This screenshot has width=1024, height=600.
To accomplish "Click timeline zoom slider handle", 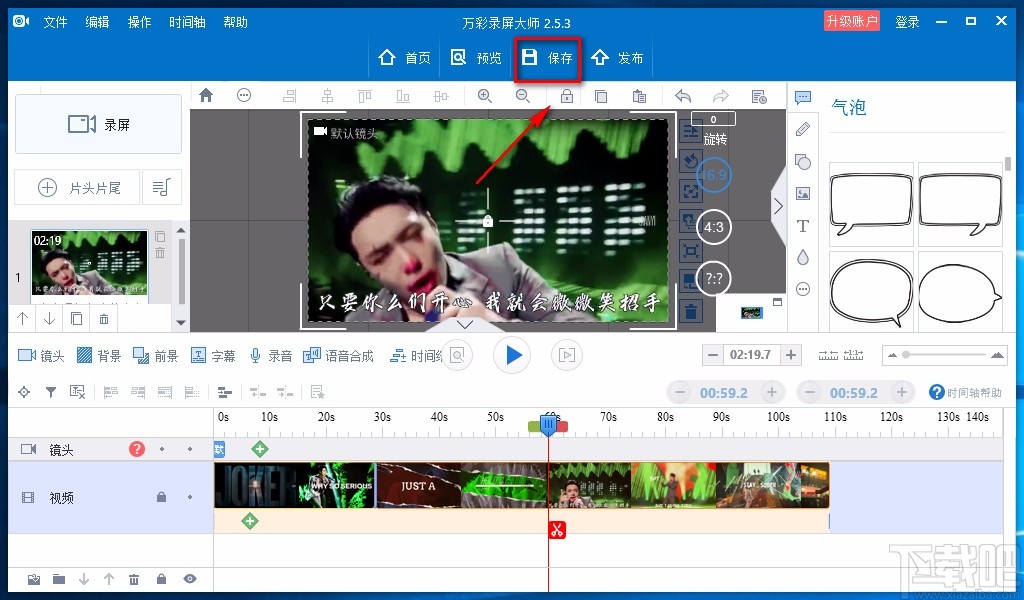I will pos(906,355).
